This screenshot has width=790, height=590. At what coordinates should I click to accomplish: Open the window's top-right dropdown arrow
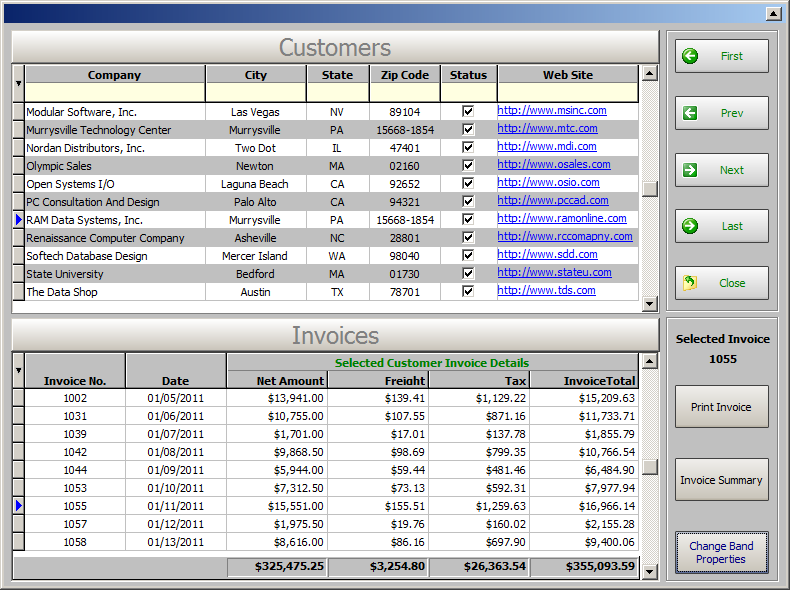point(773,13)
